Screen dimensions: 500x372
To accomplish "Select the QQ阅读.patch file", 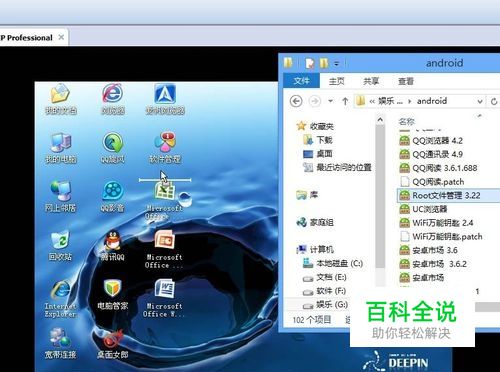I will [432, 182].
